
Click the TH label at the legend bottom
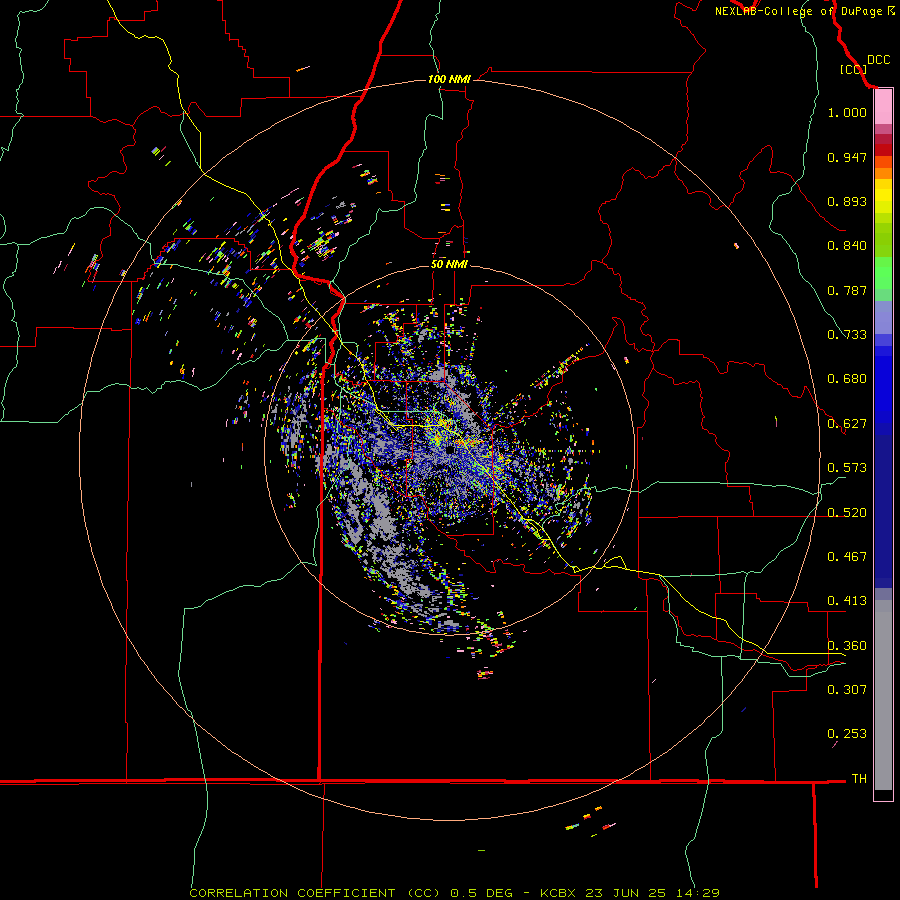859,779
